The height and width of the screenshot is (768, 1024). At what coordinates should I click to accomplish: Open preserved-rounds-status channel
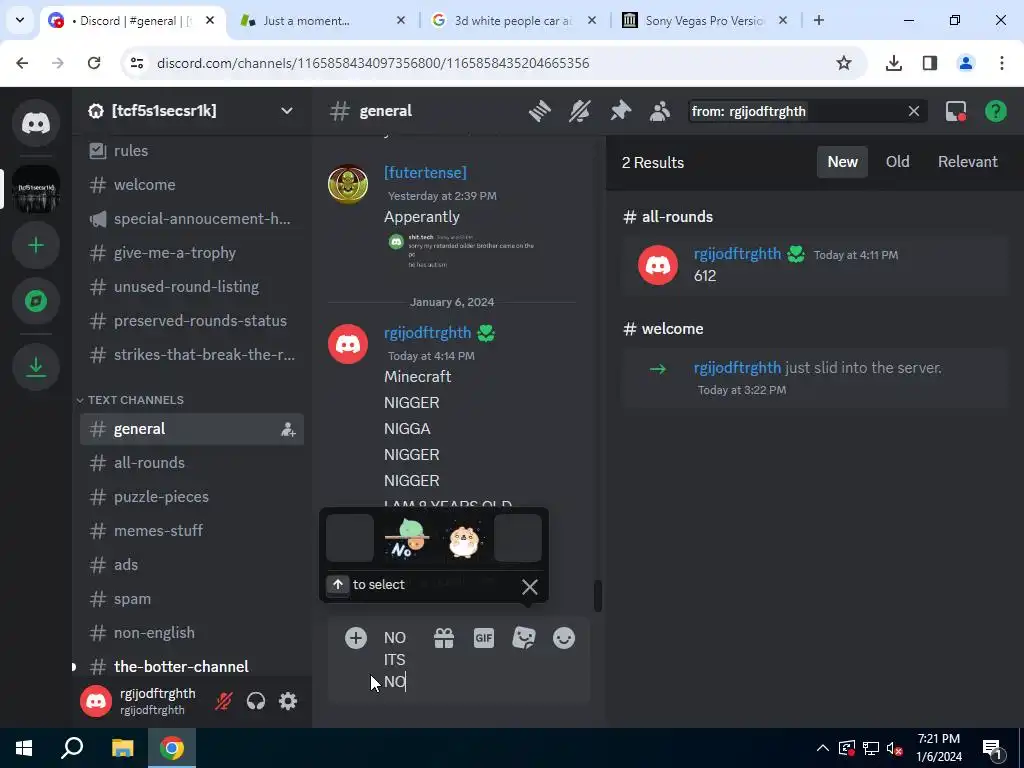pyautogui.click(x=192, y=321)
